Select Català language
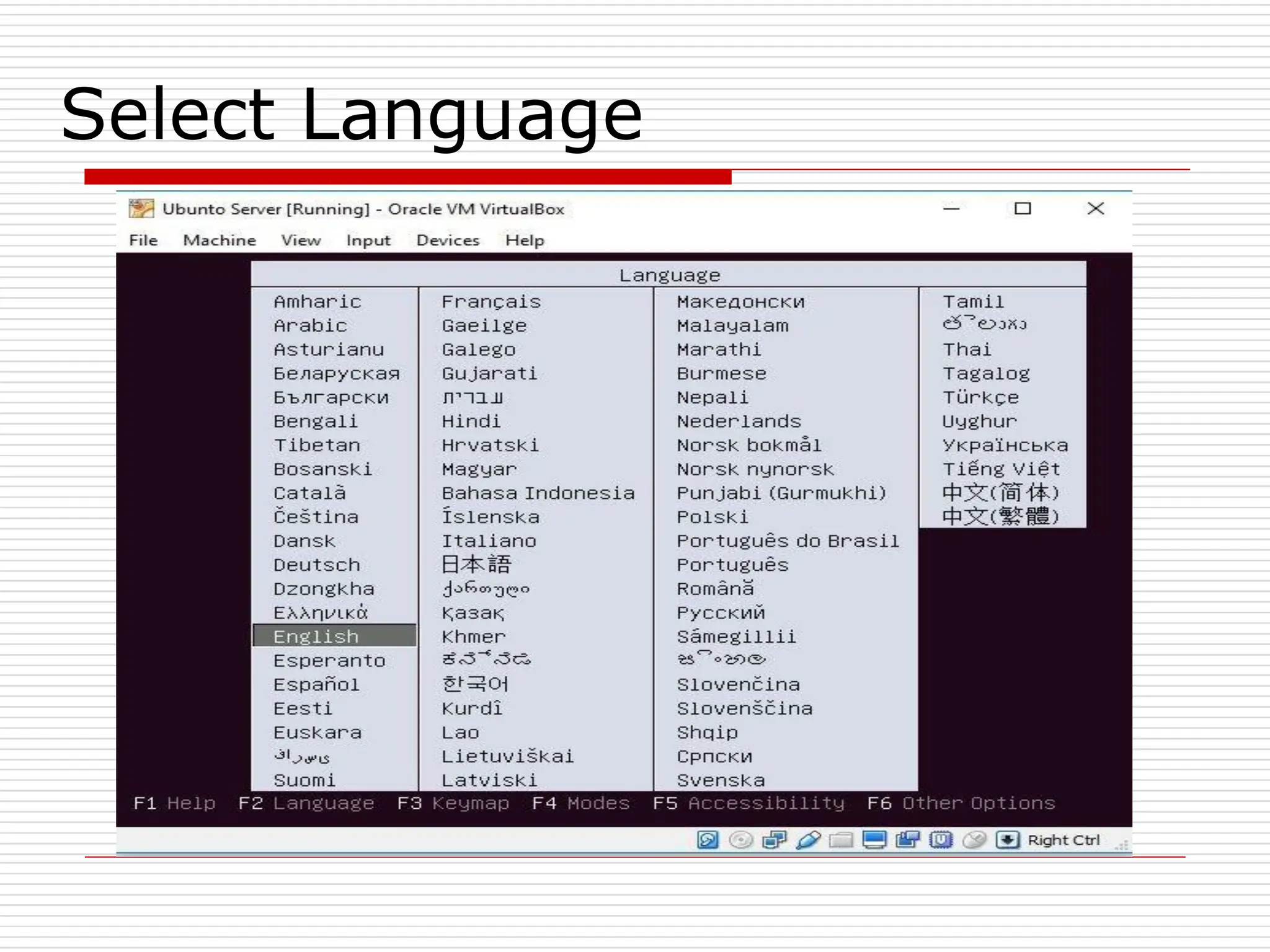1270x952 pixels. (309, 493)
